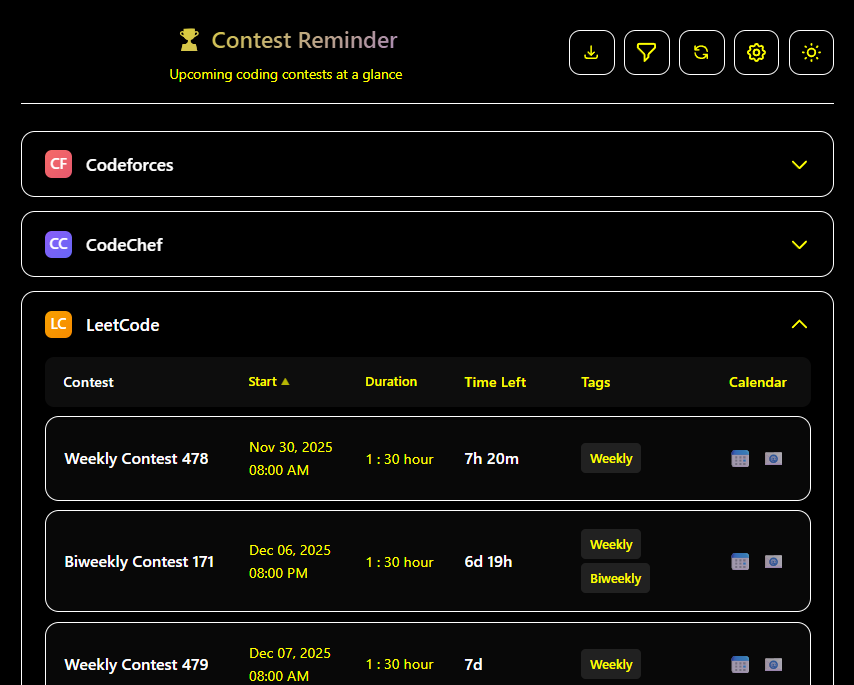The width and height of the screenshot is (854, 685).
Task: Toggle the Weekly tag on Weekly Contest 478
Action: 610,458
